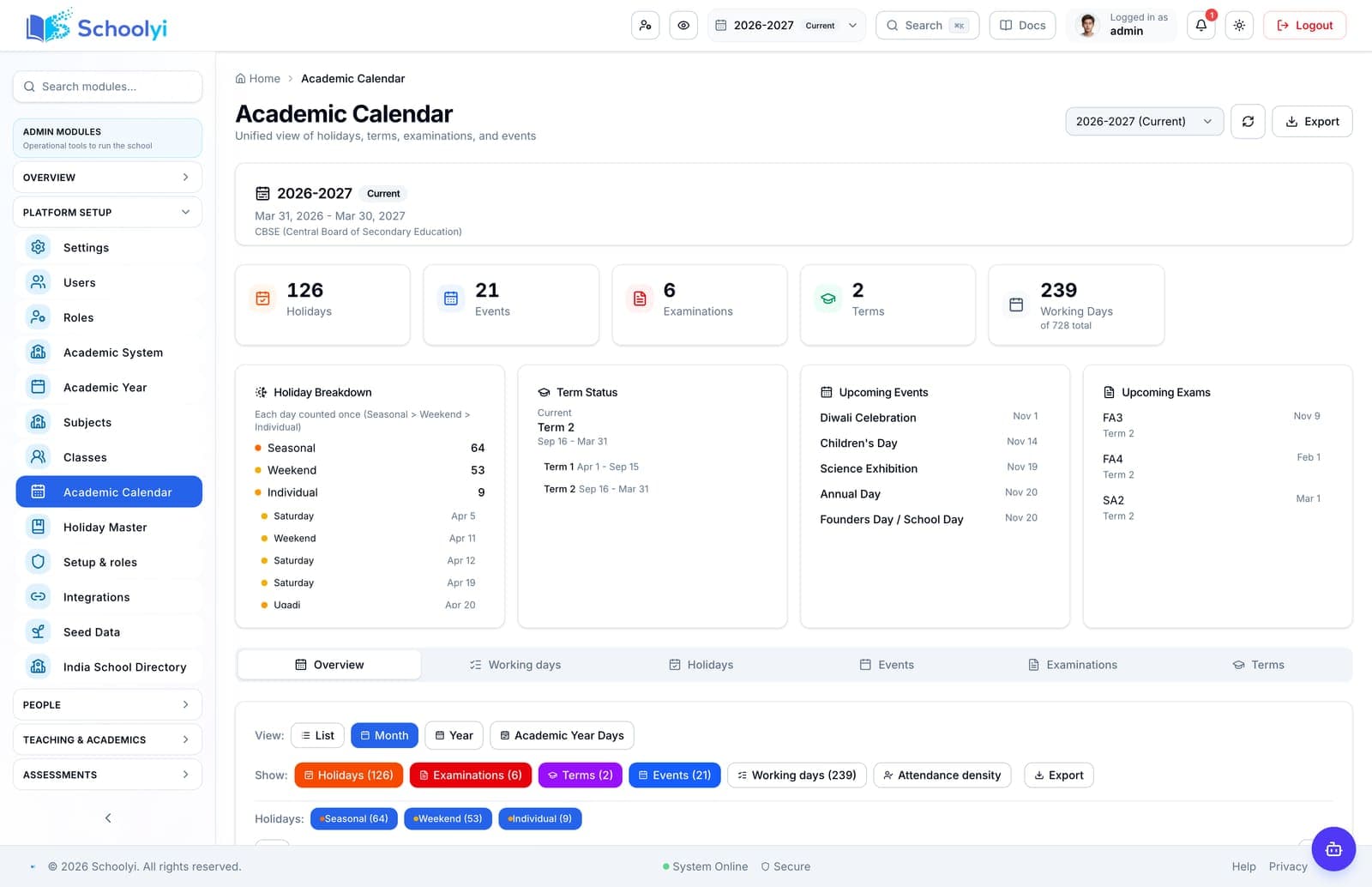Click the Roles sidebar icon
The height and width of the screenshot is (887, 1372).
pos(38,317)
